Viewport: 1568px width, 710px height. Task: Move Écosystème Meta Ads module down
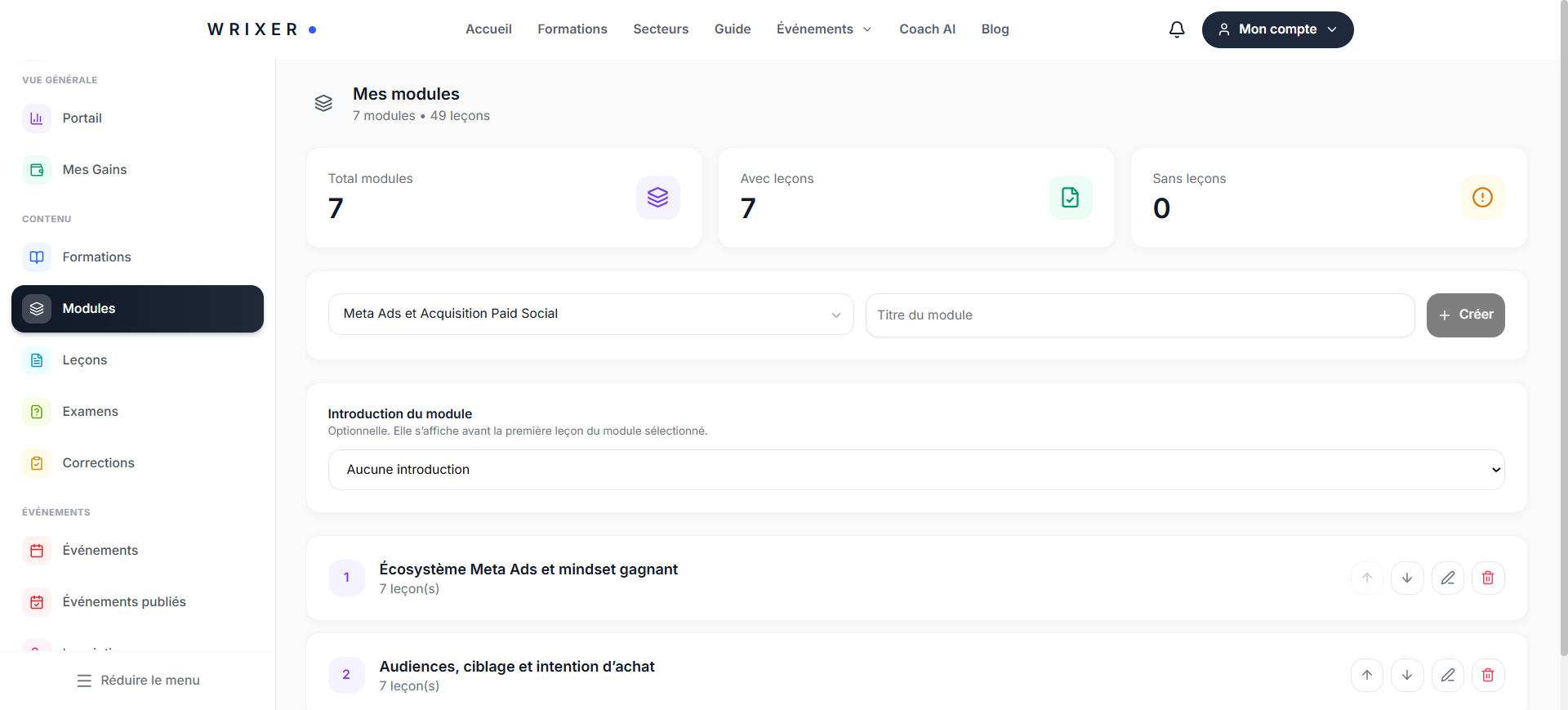[1407, 578]
